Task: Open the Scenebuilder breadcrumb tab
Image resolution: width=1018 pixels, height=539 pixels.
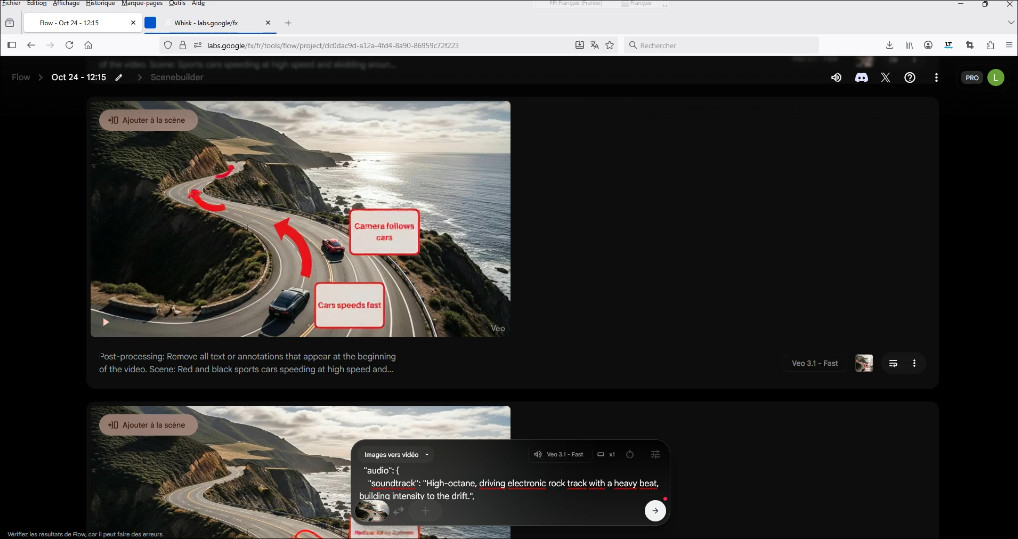Action: pyautogui.click(x=177, y=78)
